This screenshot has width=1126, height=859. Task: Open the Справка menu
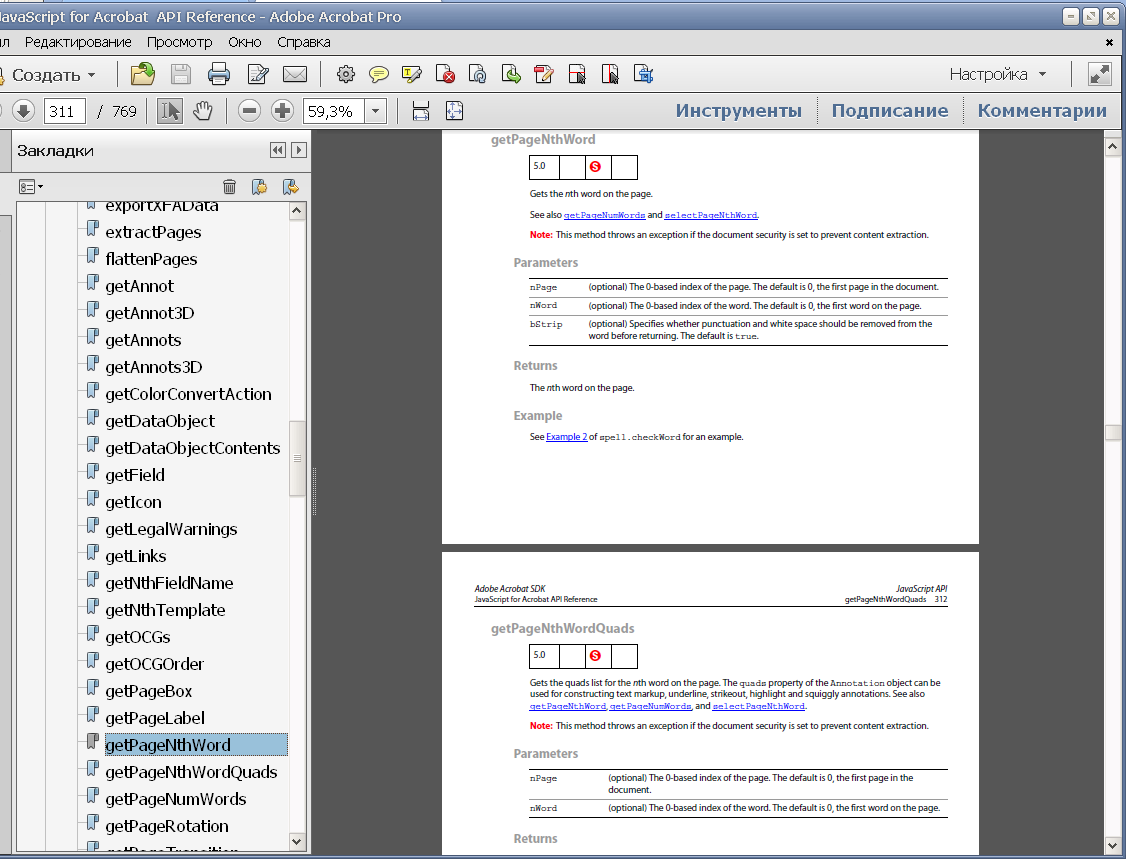[x=304, y=42]
